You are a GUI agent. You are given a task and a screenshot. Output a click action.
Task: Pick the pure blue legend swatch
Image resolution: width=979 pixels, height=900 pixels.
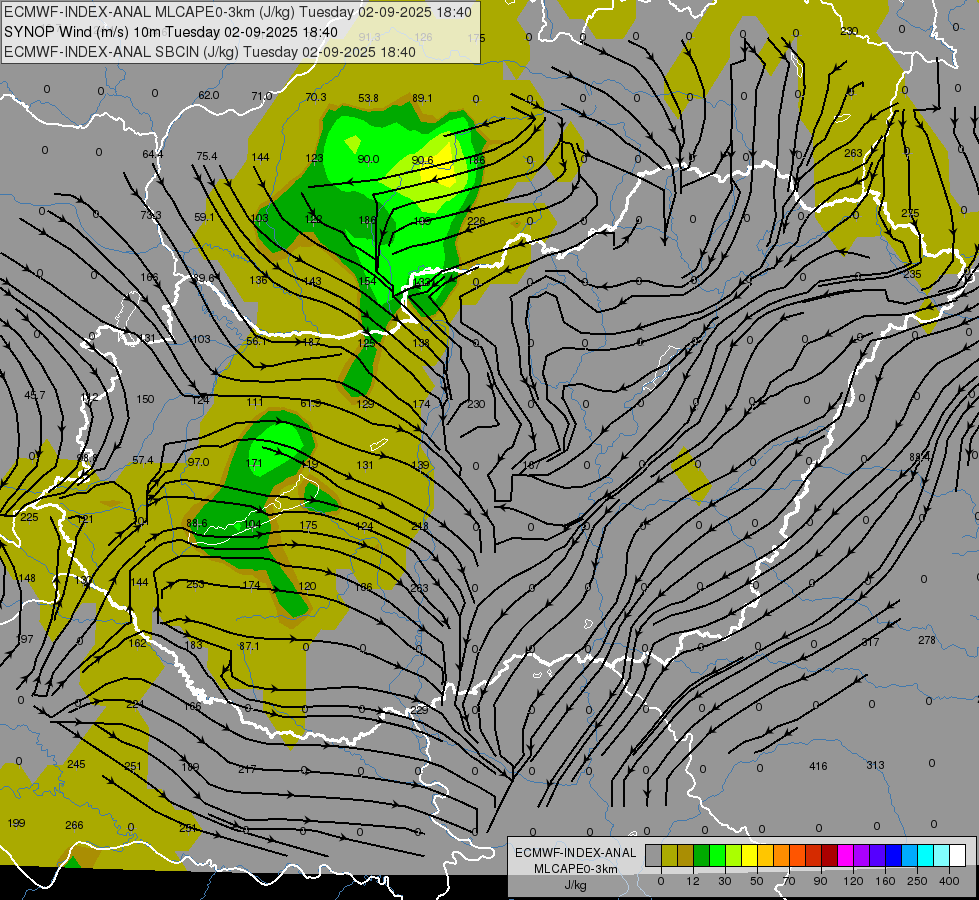[x=893, y=856]
